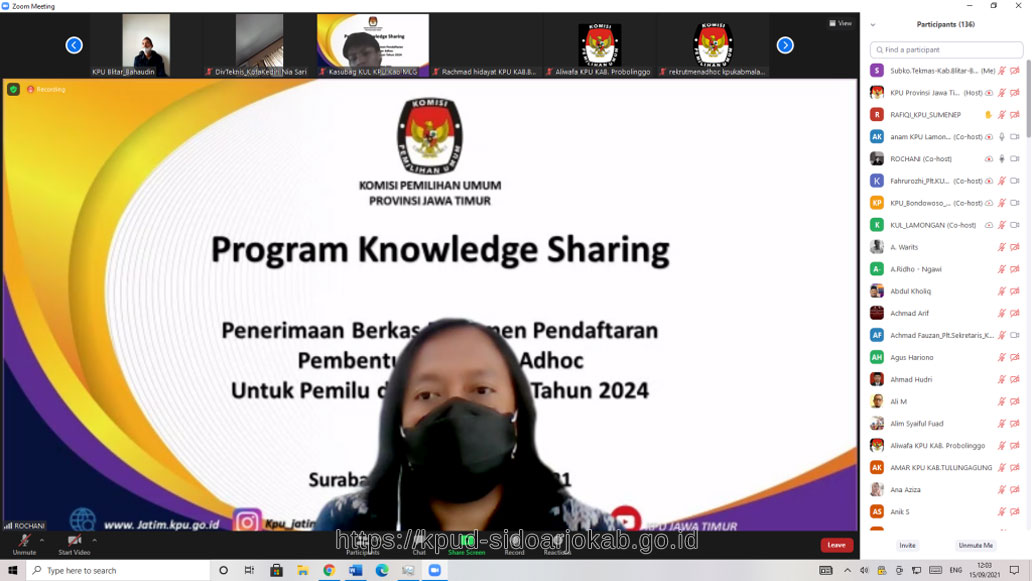Show previous video thumbnails with left arrow
The image size is (1032, 581).
(74, 45)
